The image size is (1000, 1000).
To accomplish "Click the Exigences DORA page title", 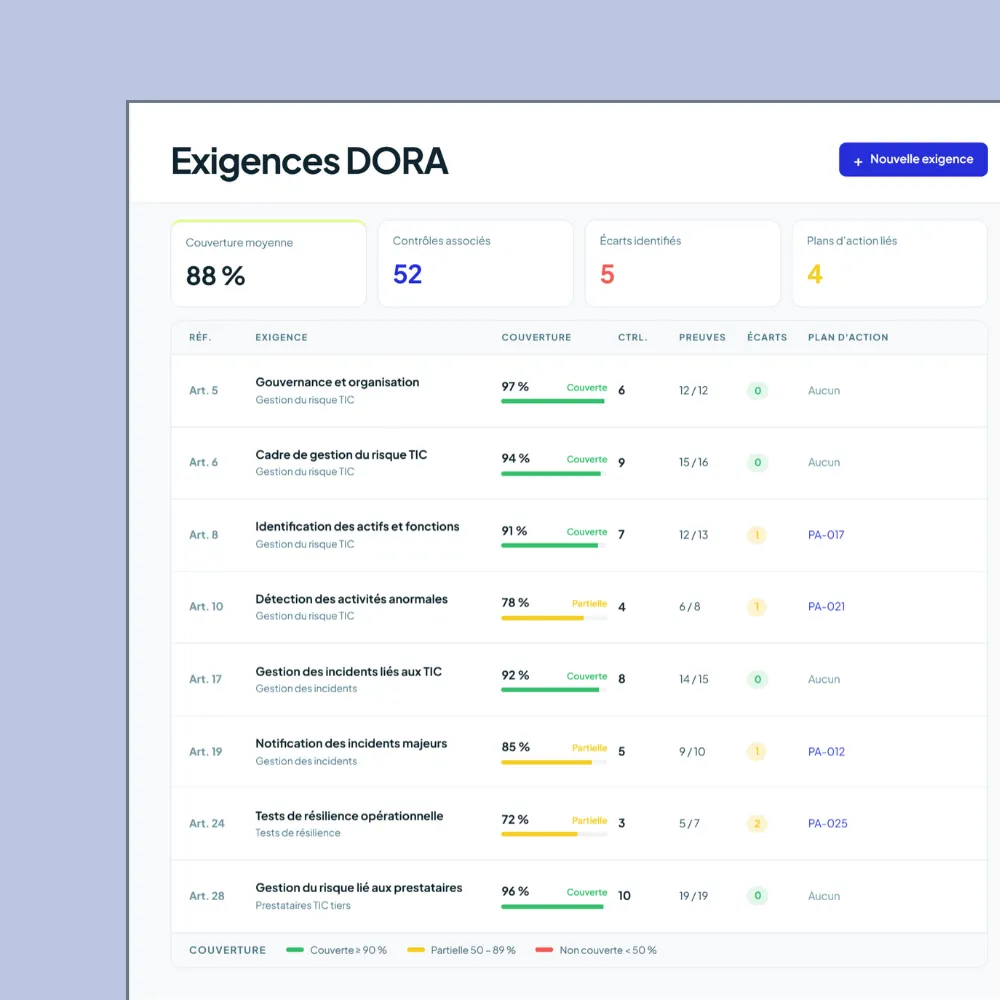I will pyautogui.click(x=309, y=161).
